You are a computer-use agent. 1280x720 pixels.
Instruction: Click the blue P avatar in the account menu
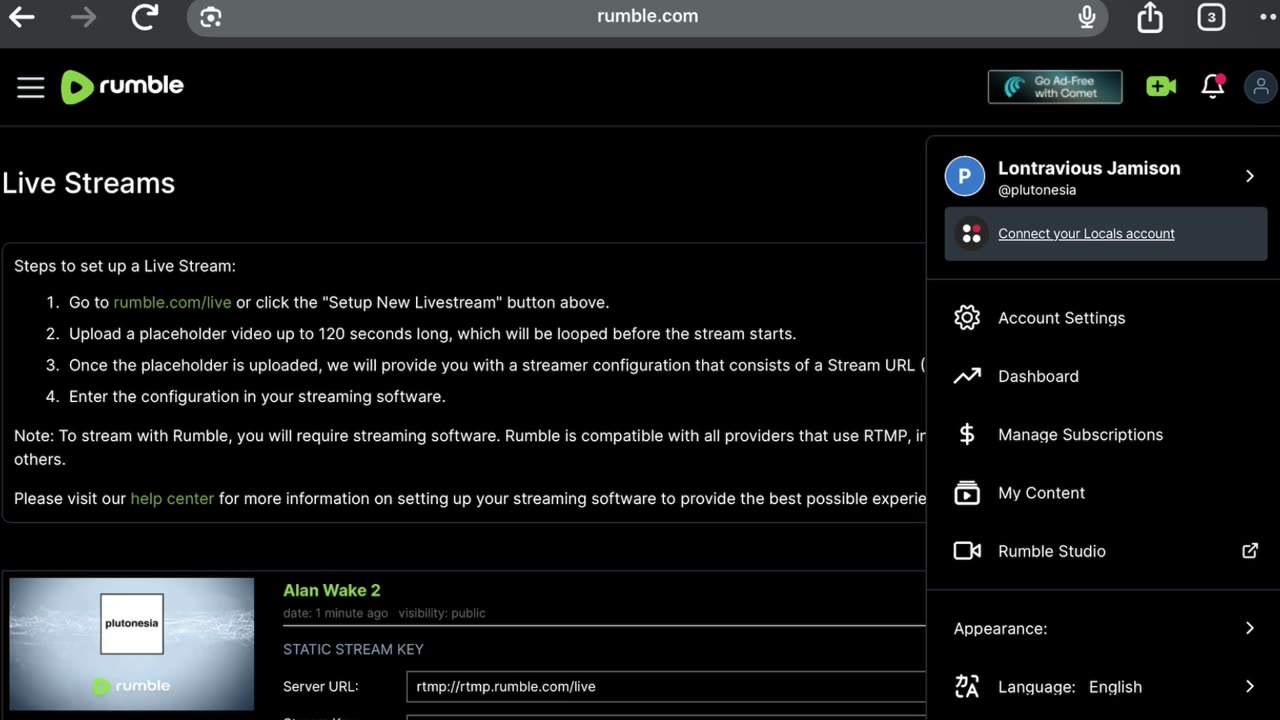pyautogui.click(x=965, y=177)
